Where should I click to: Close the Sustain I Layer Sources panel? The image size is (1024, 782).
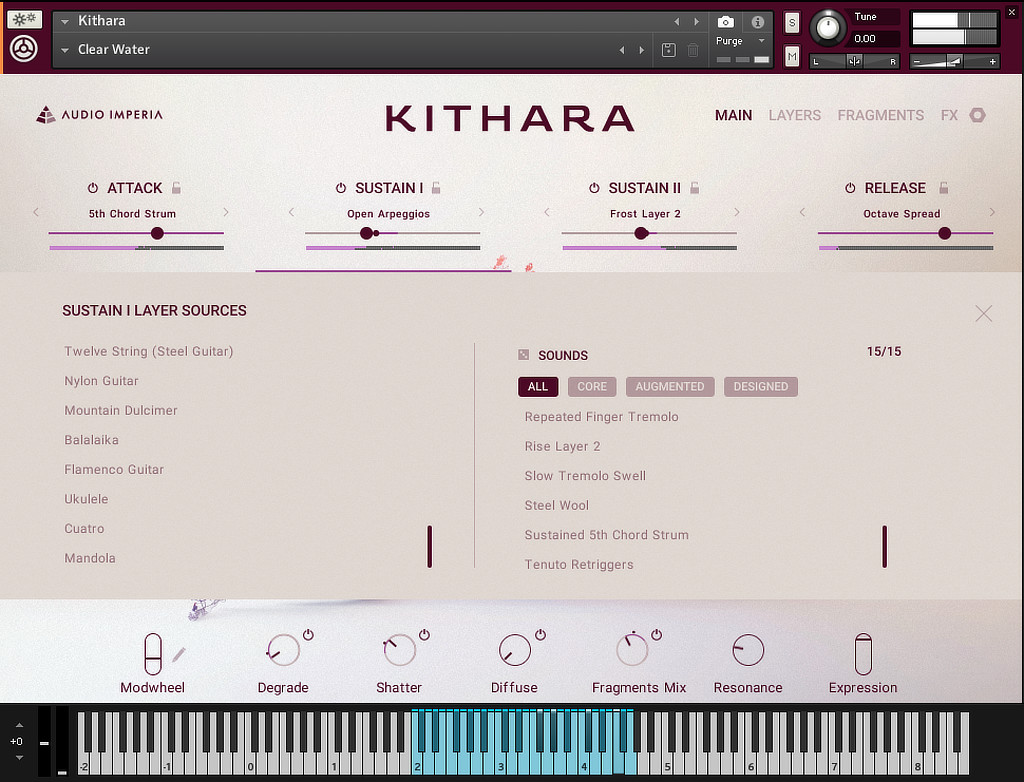click(984, 314)
